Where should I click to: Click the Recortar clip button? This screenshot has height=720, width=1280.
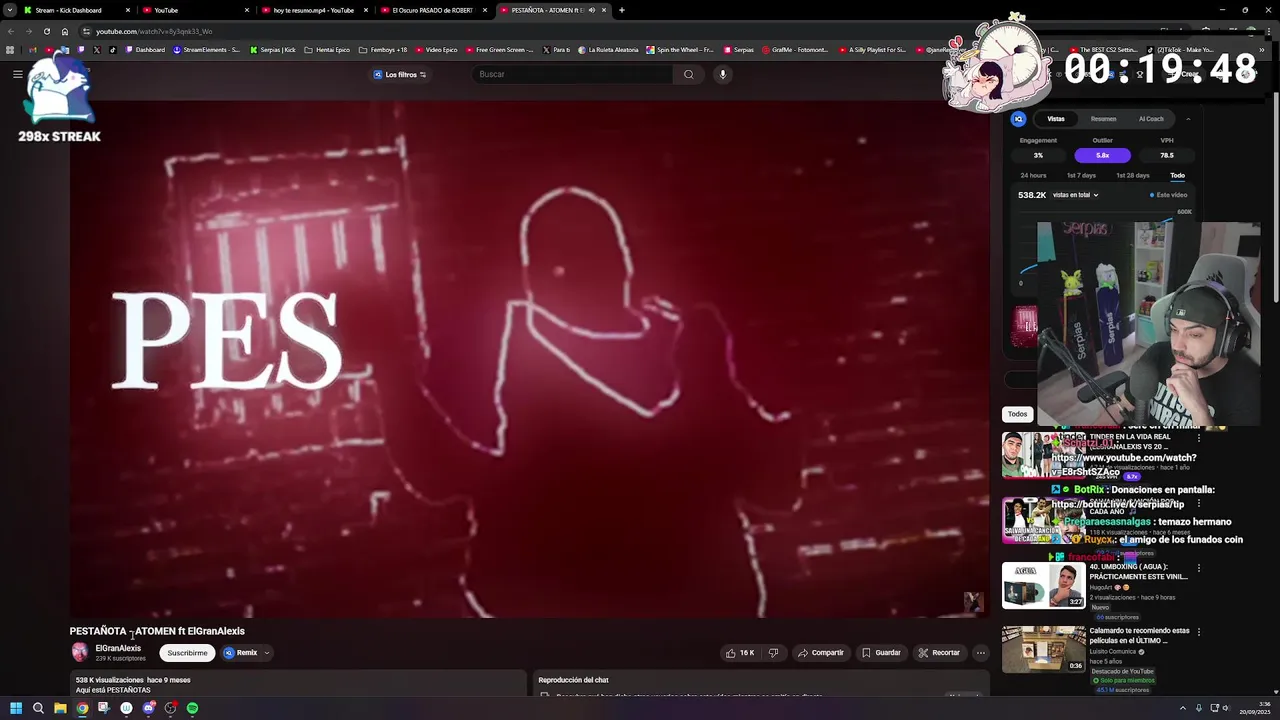pos(939,653)
